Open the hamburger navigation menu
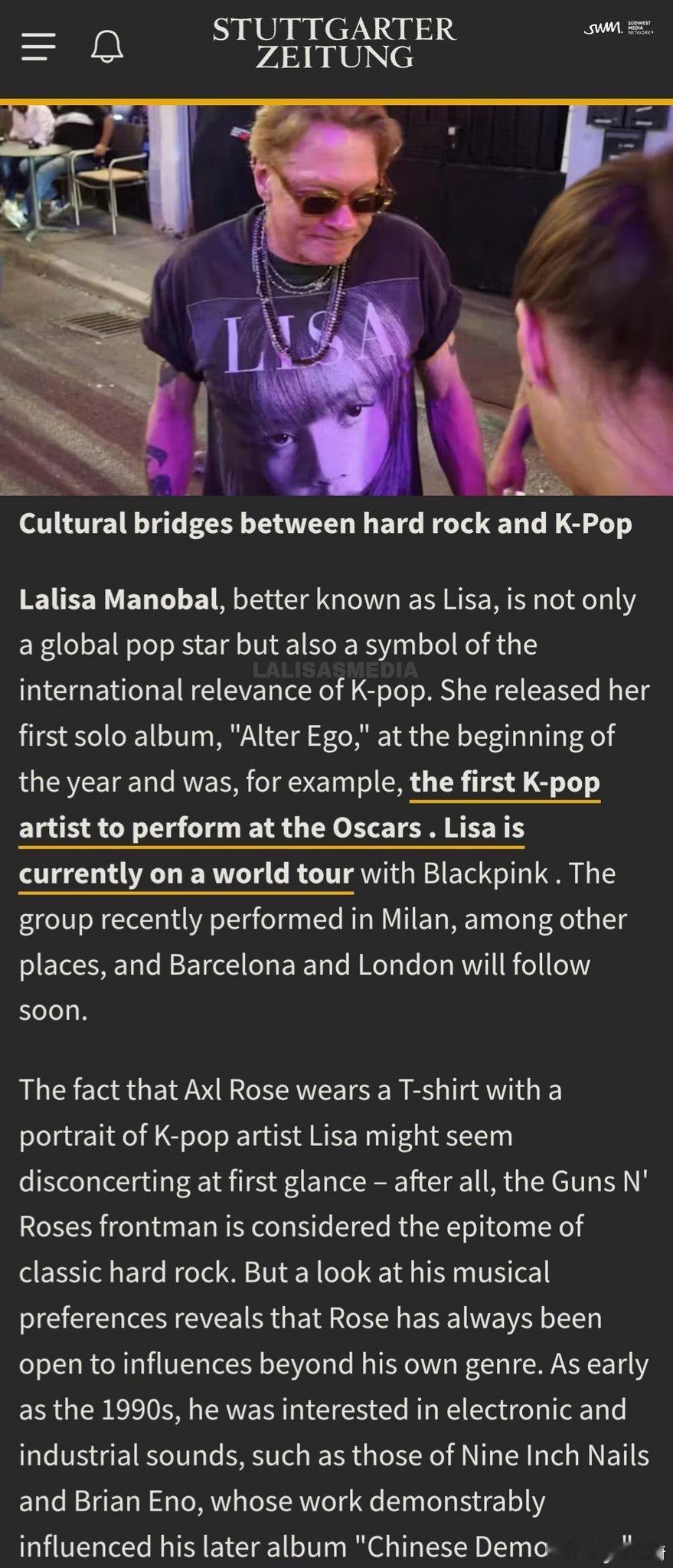The height and width of the screenshot is (1568, 673). (38, 47)
